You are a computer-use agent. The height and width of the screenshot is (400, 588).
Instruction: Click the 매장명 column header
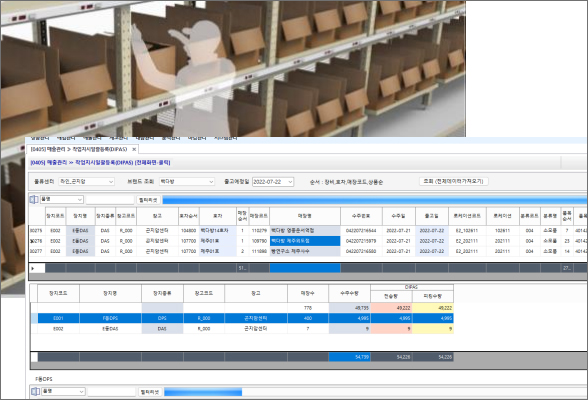tap(305, 216)
